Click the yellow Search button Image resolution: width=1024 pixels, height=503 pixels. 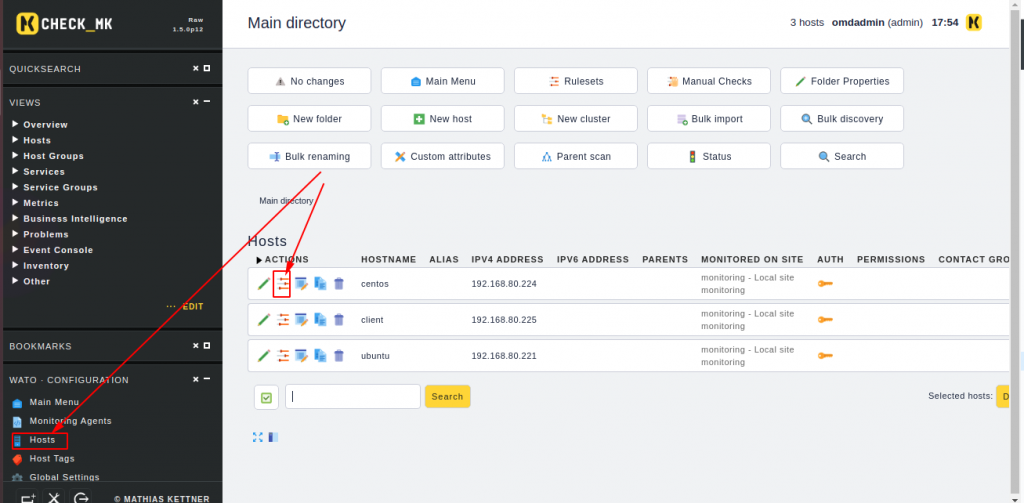click(x=447, y=397)
